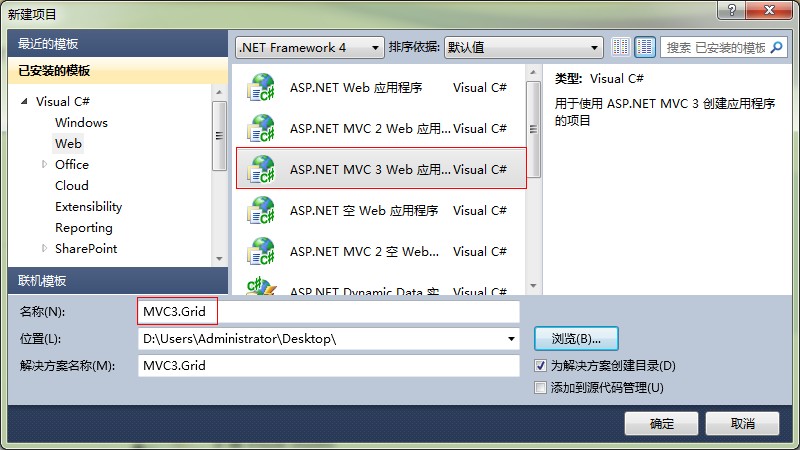Image resolution: width=800 pixels, height=450 pixels.
Task: Select the Web category
Action: point(68,143)
